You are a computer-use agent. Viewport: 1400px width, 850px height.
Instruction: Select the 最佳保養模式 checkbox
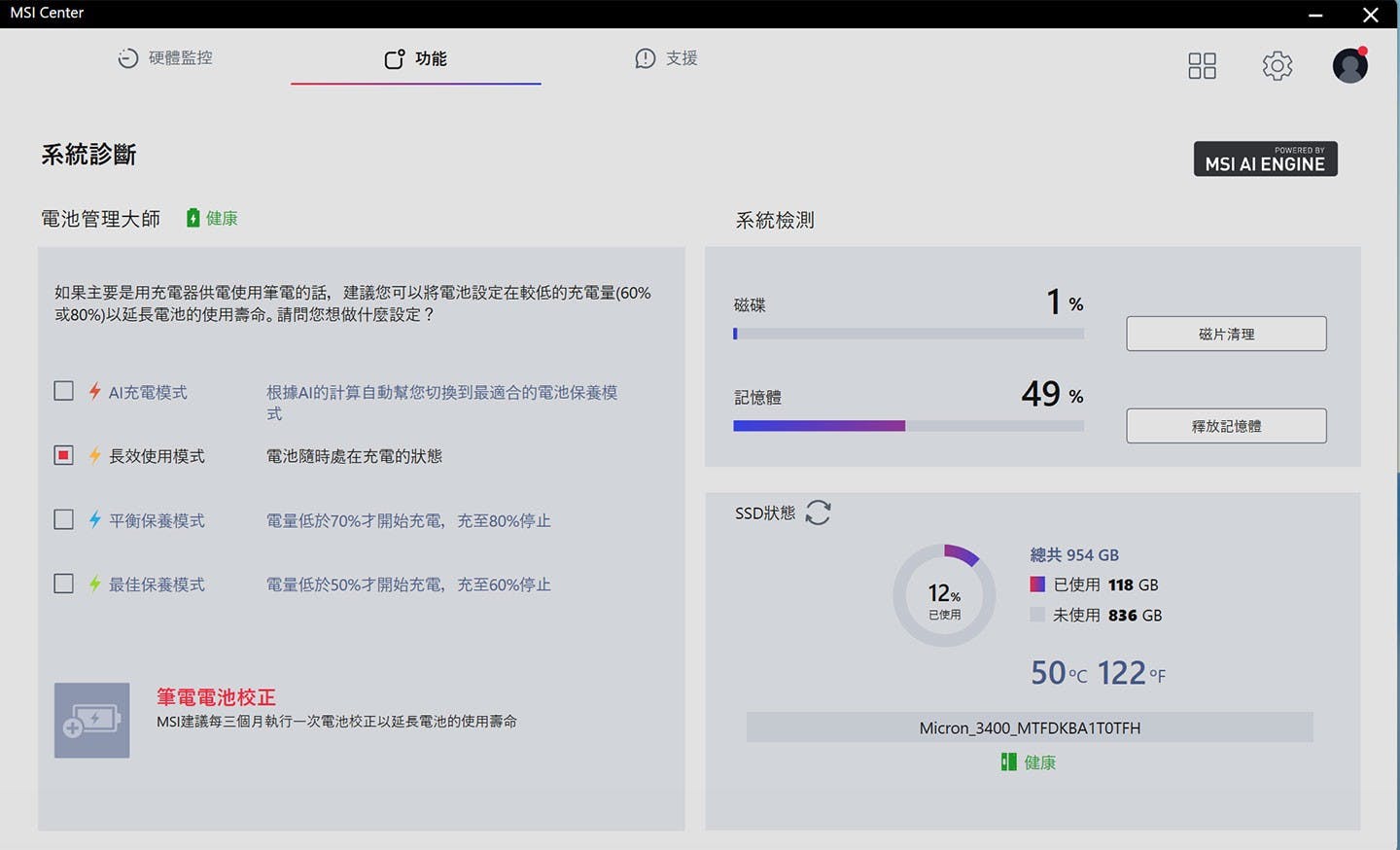[x=64, y=584]
